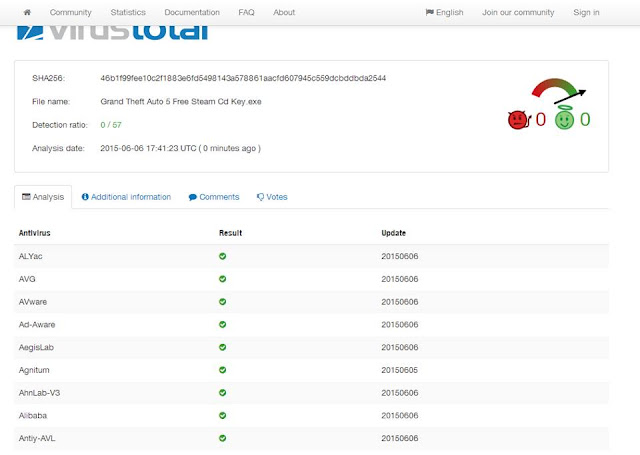Click the VirusTotal logo
The image size is (640, 455).
point(112,33)
